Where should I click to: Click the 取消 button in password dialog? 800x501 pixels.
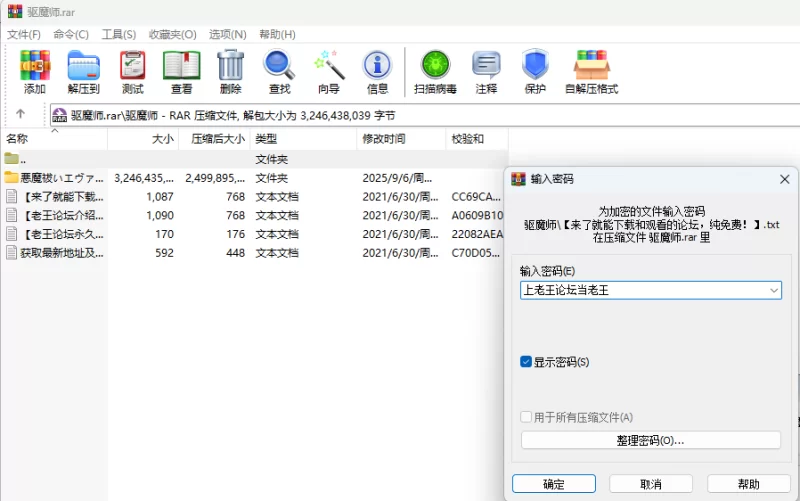tap(651, 484)
